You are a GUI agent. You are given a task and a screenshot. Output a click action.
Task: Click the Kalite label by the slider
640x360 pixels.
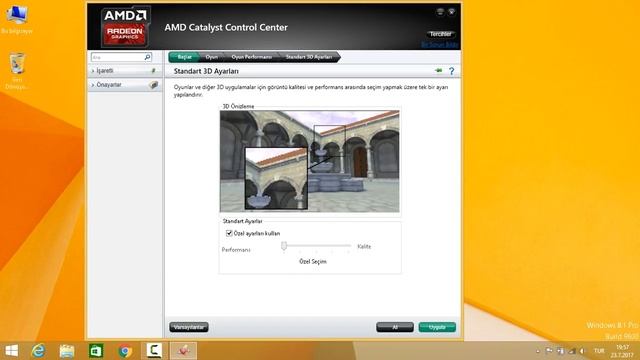[364, 247]
